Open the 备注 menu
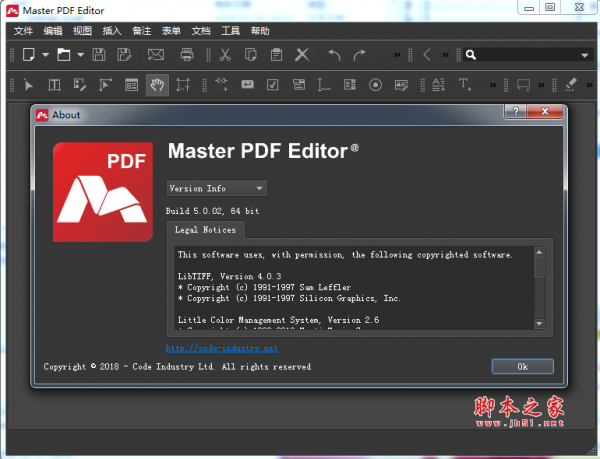This screenshot has width=600, height=459. click(x=142, y=31)
